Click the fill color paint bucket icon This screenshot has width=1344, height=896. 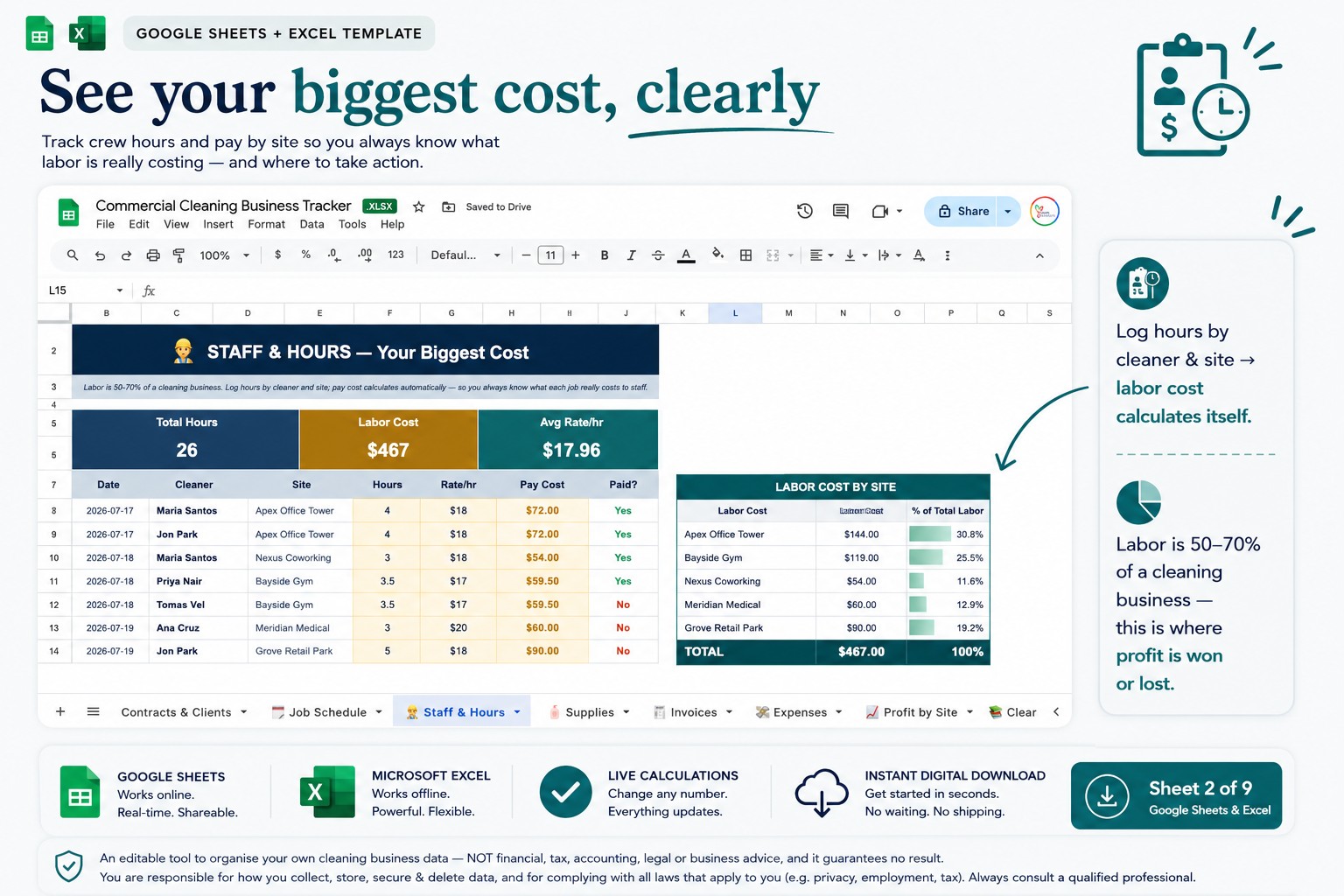(x=717, y=255)
